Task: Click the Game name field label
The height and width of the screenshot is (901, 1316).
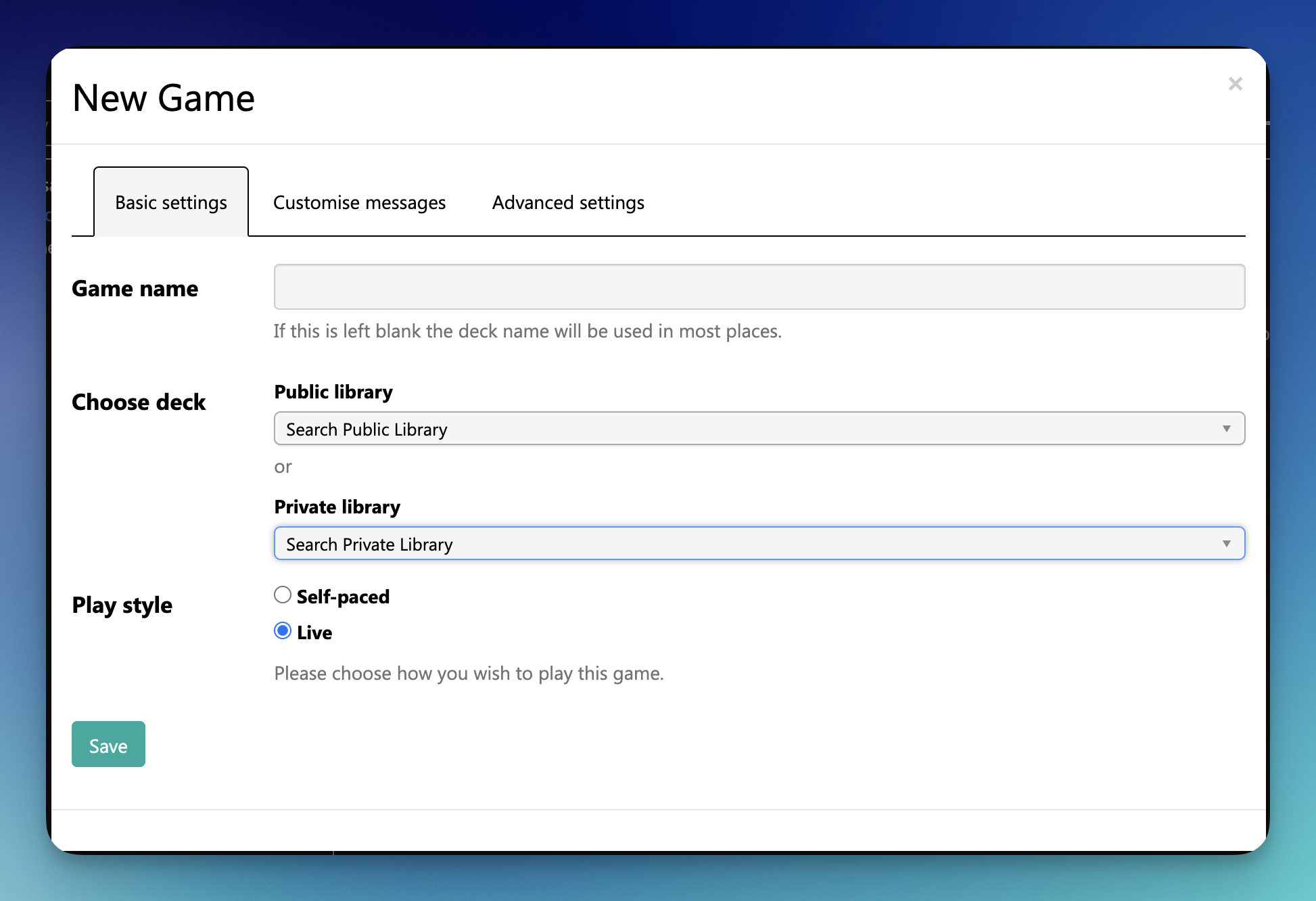Action: coord(135,289)
